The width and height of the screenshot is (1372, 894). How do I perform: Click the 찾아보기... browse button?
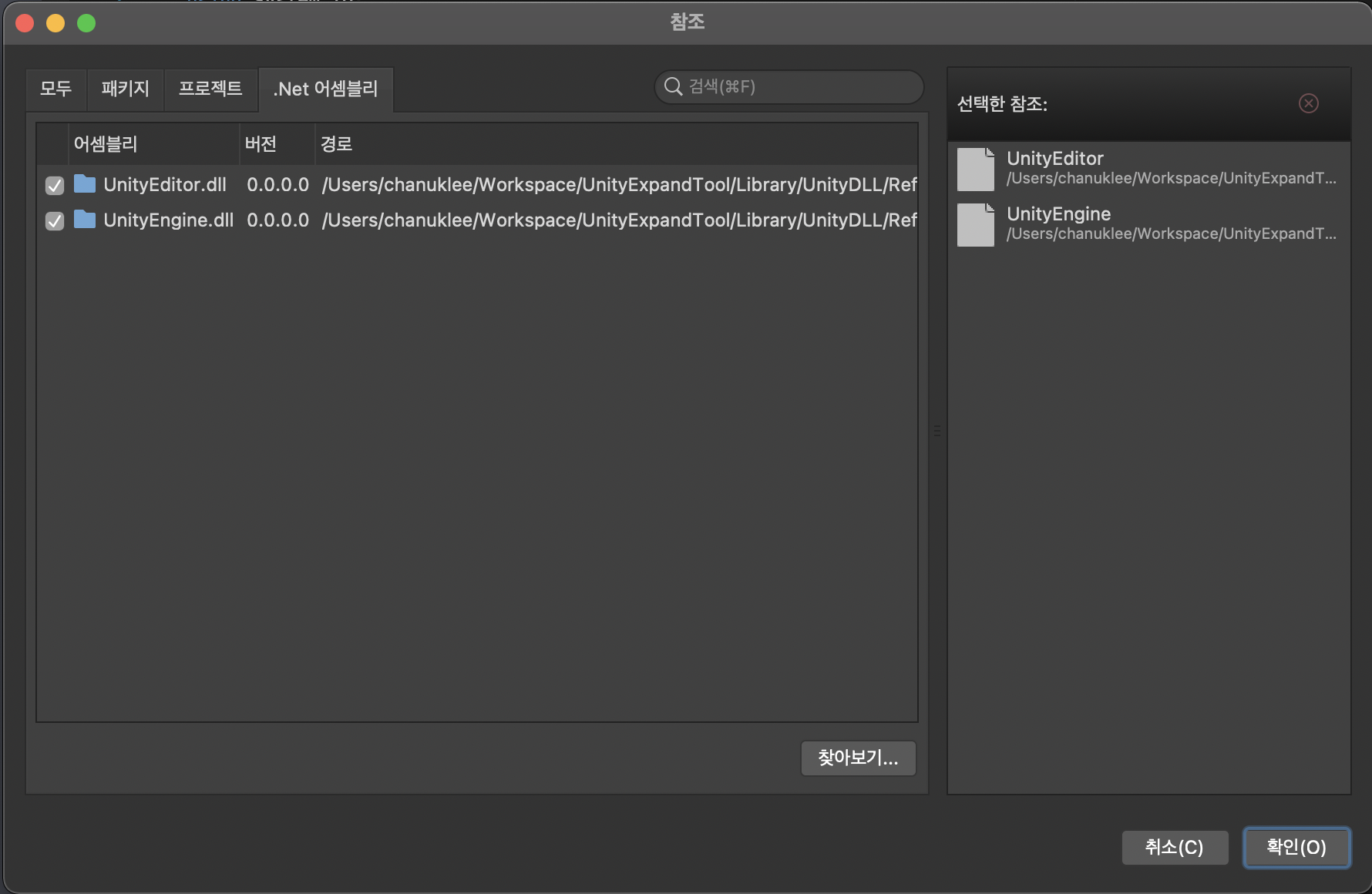click(859, 758)
